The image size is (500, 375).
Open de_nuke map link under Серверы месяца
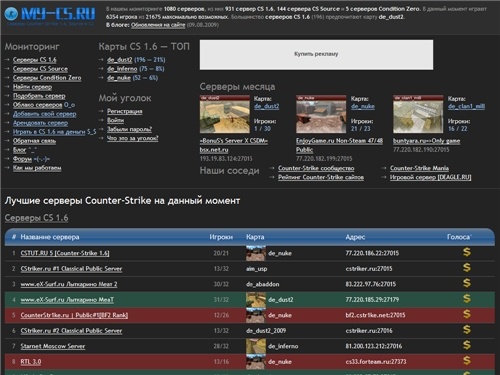[x=363, y=106]
